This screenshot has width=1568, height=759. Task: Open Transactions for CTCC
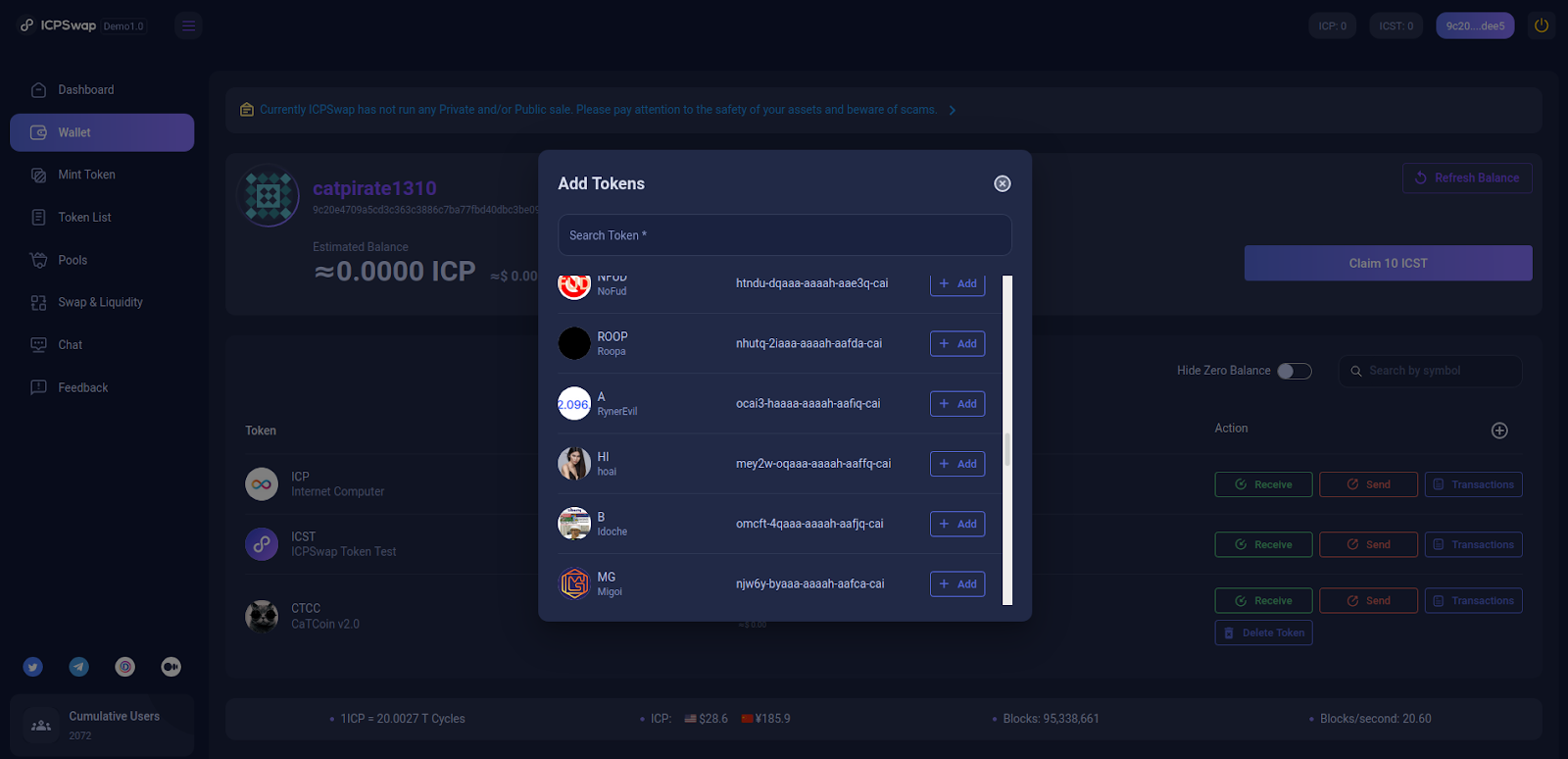(x=1473, y=600)
